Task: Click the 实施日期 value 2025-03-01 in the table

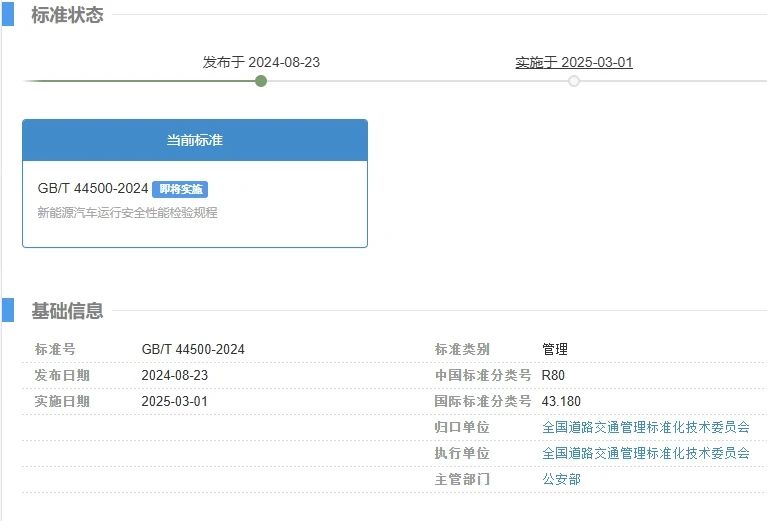Action: coord(175,401)
